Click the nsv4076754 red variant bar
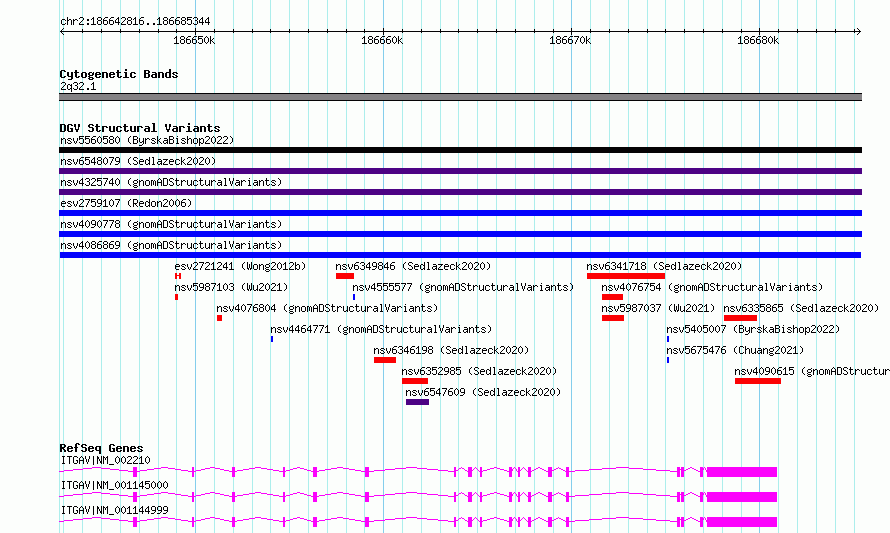 [x=612, y=297]
